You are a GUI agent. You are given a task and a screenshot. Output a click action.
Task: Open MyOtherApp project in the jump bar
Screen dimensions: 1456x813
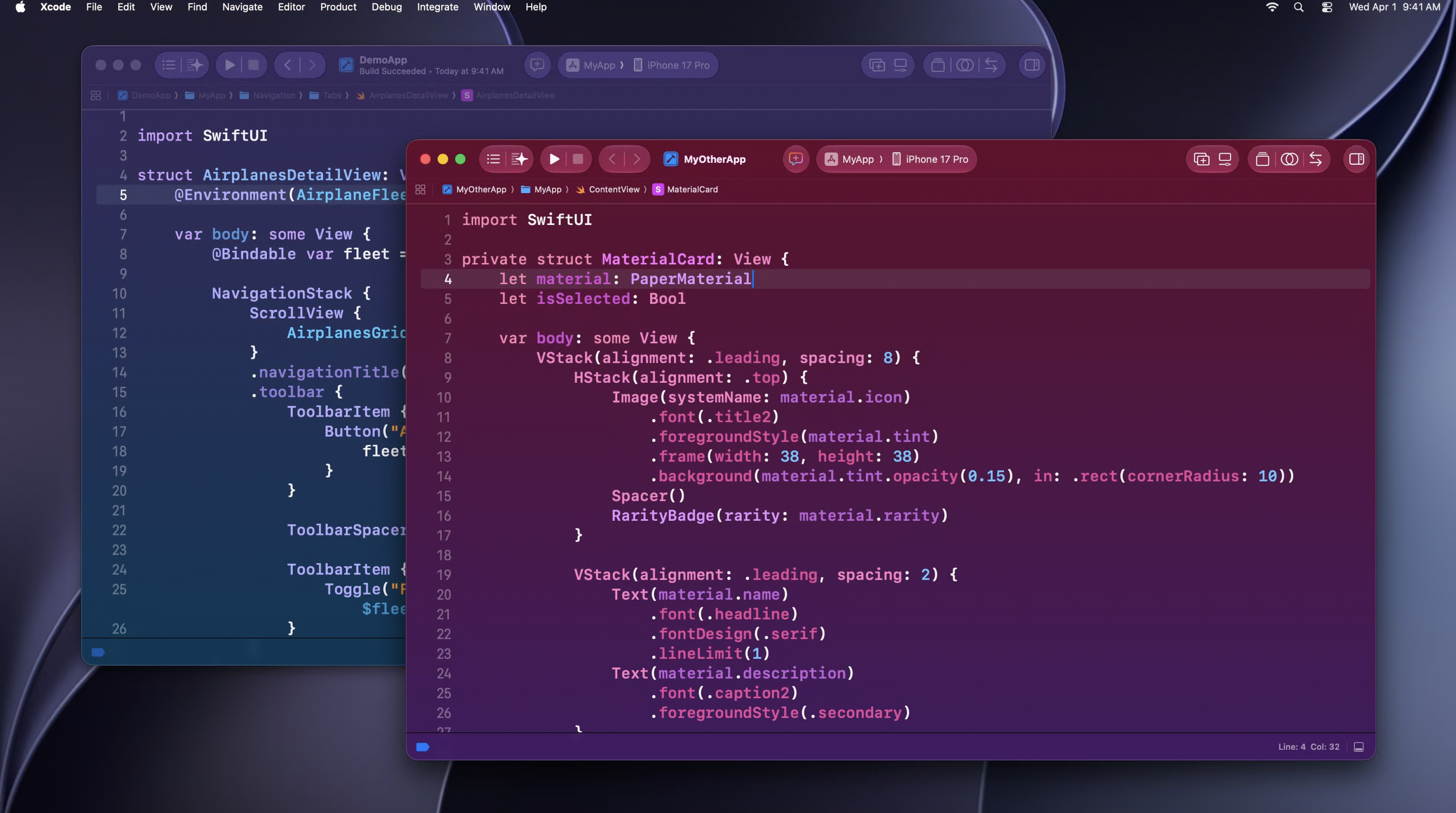click(474, 190)
